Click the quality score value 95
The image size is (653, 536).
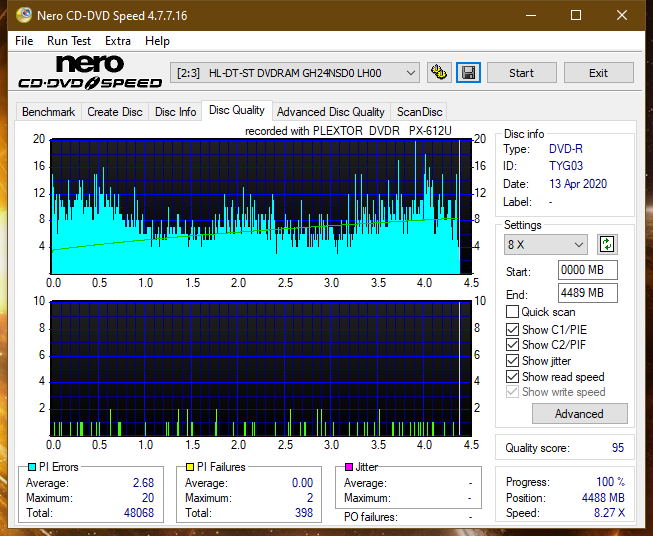click(618, 448)
